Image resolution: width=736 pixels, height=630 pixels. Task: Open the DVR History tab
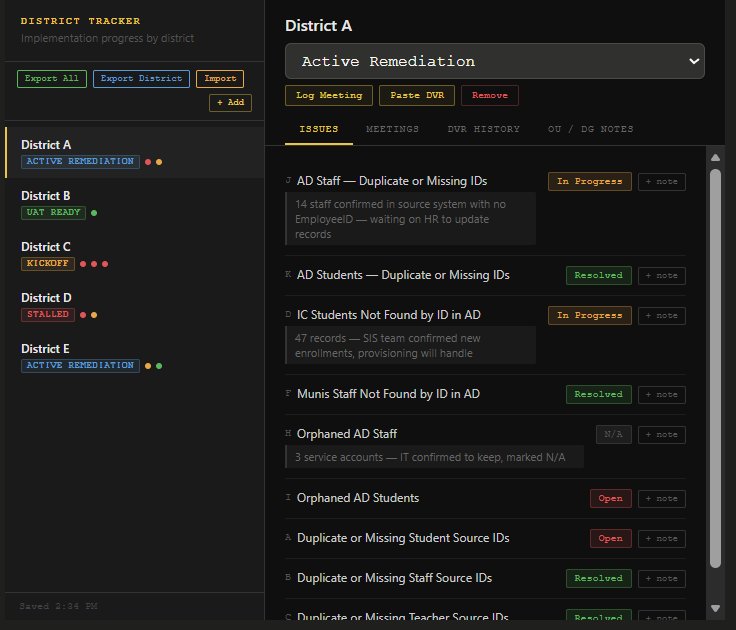click(483, 129)
